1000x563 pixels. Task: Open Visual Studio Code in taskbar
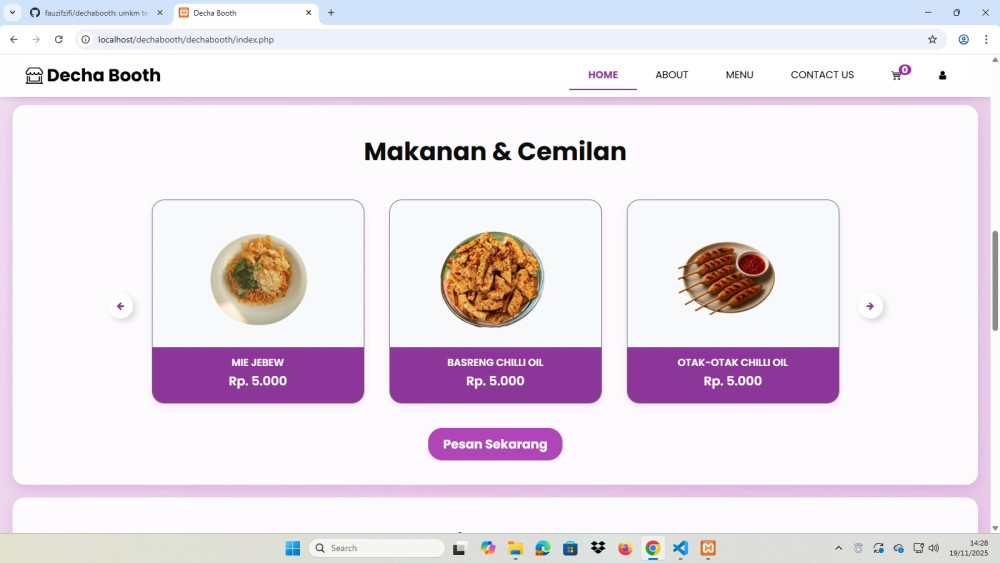(680, 548)
